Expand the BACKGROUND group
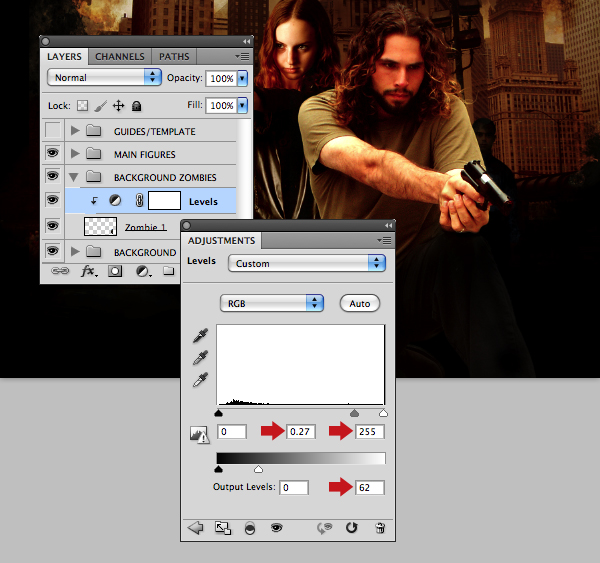 point(75,252)
